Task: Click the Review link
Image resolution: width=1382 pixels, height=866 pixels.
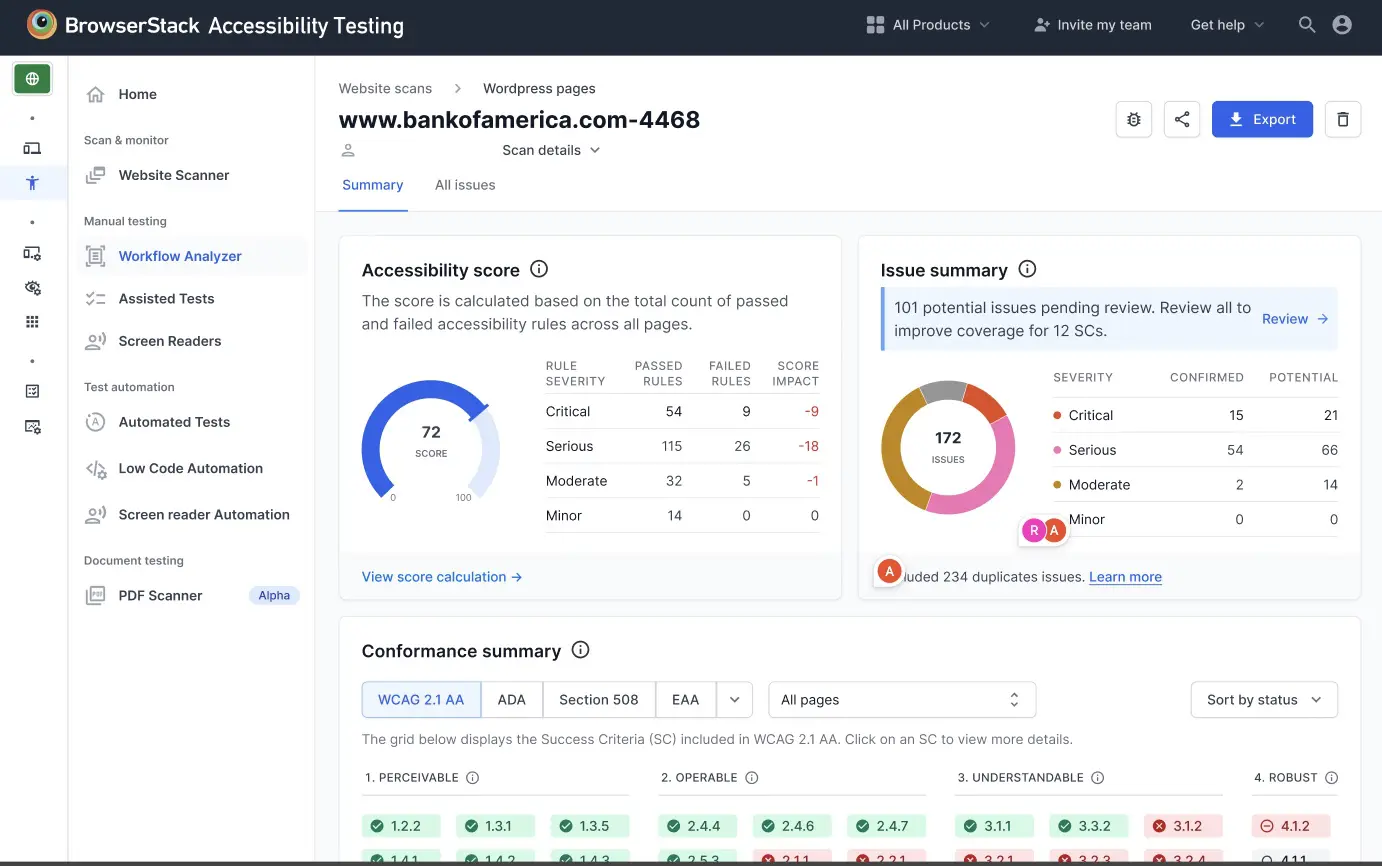Action: (x=1295, y=319)
